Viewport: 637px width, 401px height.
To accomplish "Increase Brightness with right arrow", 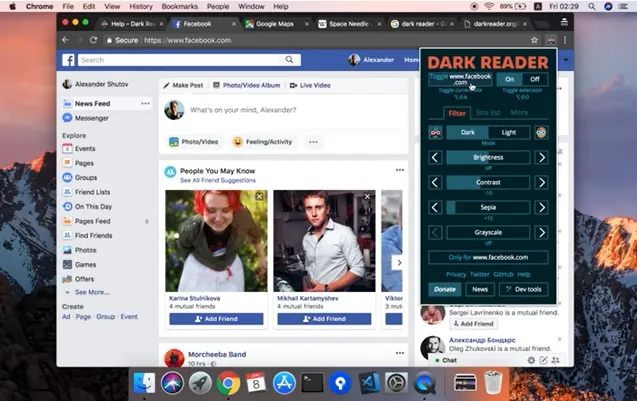I will 542,158.
